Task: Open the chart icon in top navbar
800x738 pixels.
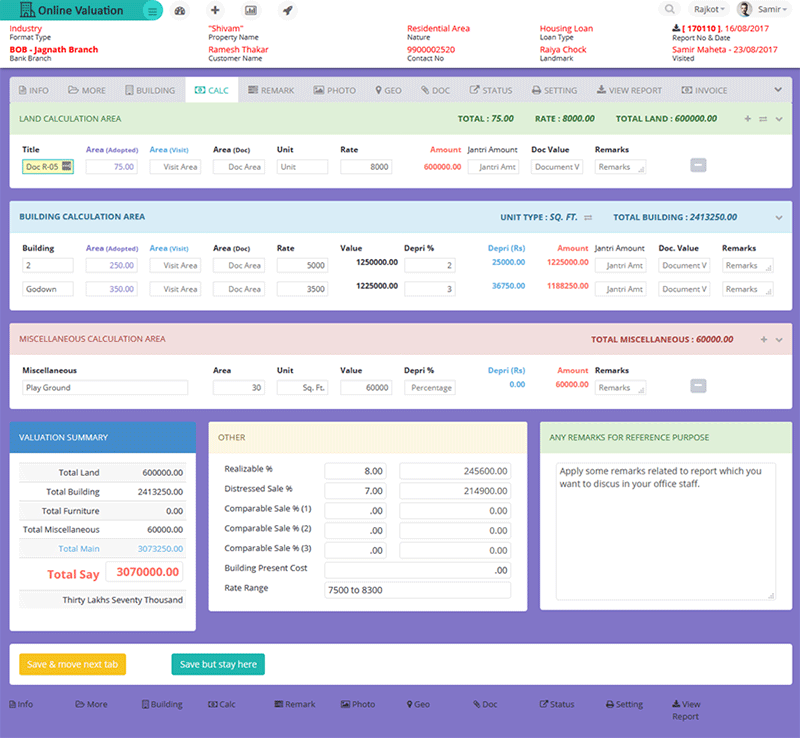Action: (x=250, y=11)
